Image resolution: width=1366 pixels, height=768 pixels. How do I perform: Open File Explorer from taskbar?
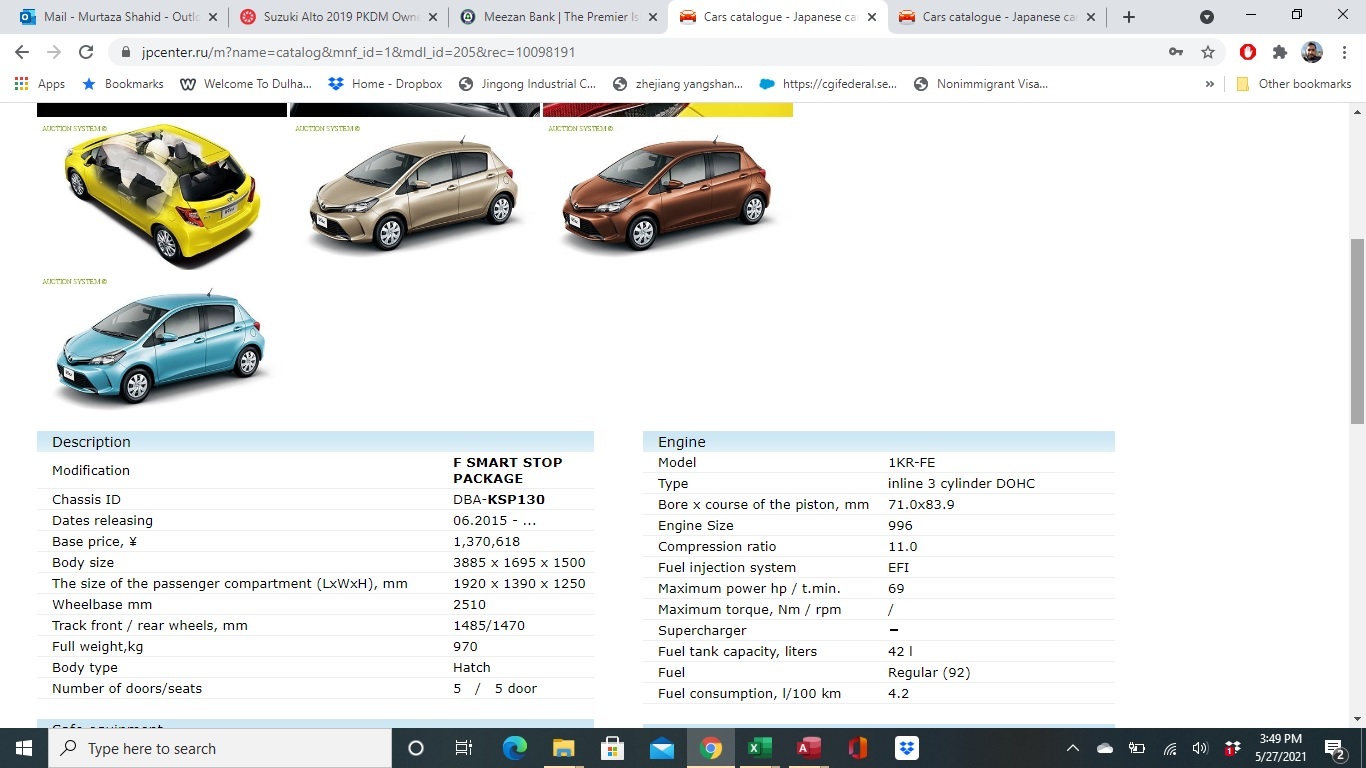(x=563, y=748)
